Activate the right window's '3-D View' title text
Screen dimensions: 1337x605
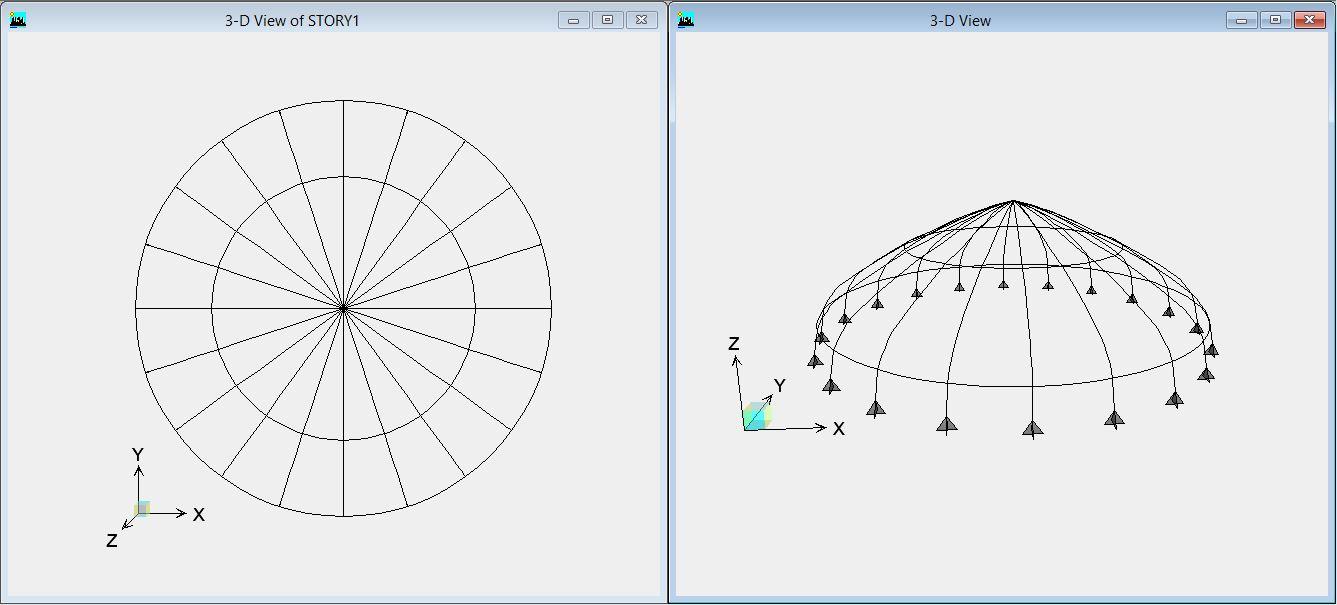pyautogui.click(x=960, y=20)
